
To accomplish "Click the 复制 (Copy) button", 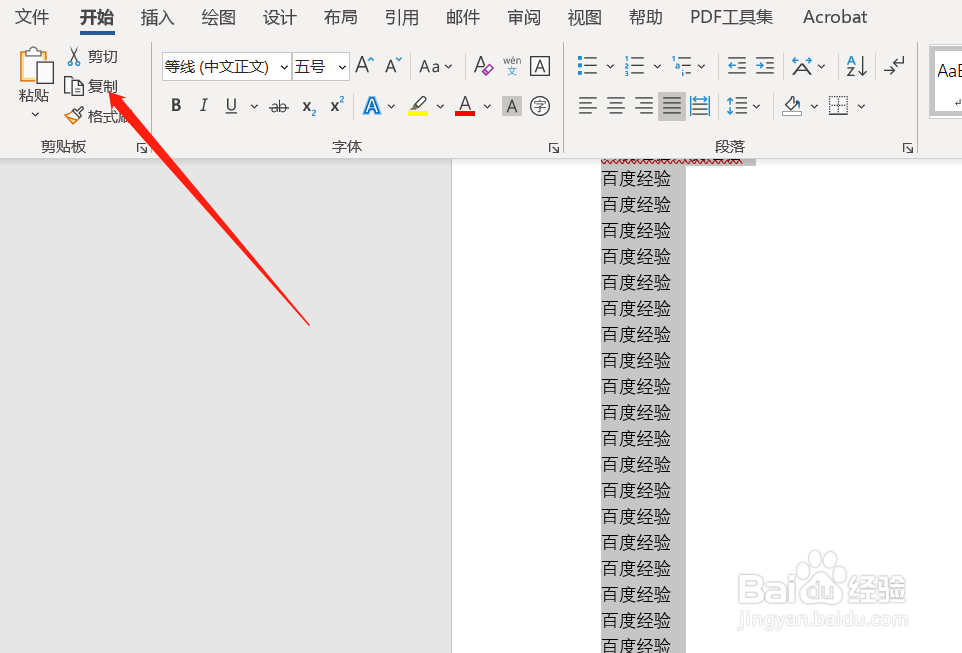I will click(101, 85).
